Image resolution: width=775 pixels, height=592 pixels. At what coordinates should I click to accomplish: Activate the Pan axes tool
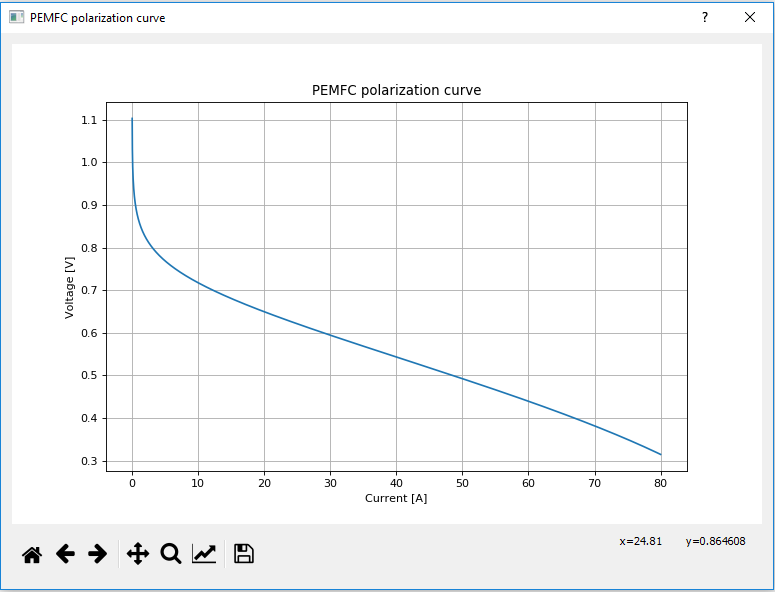point(138,554)
